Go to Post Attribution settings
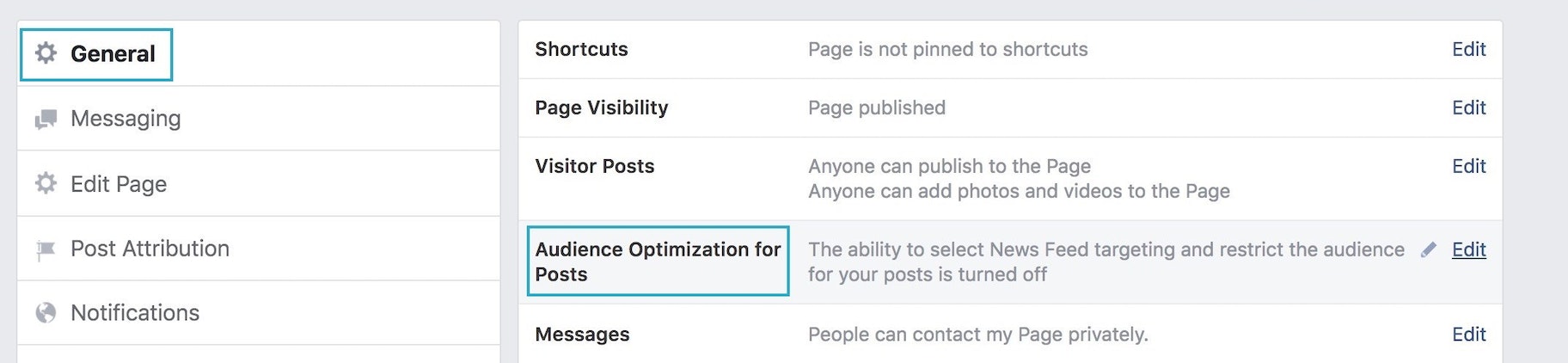 click(150, 249)
